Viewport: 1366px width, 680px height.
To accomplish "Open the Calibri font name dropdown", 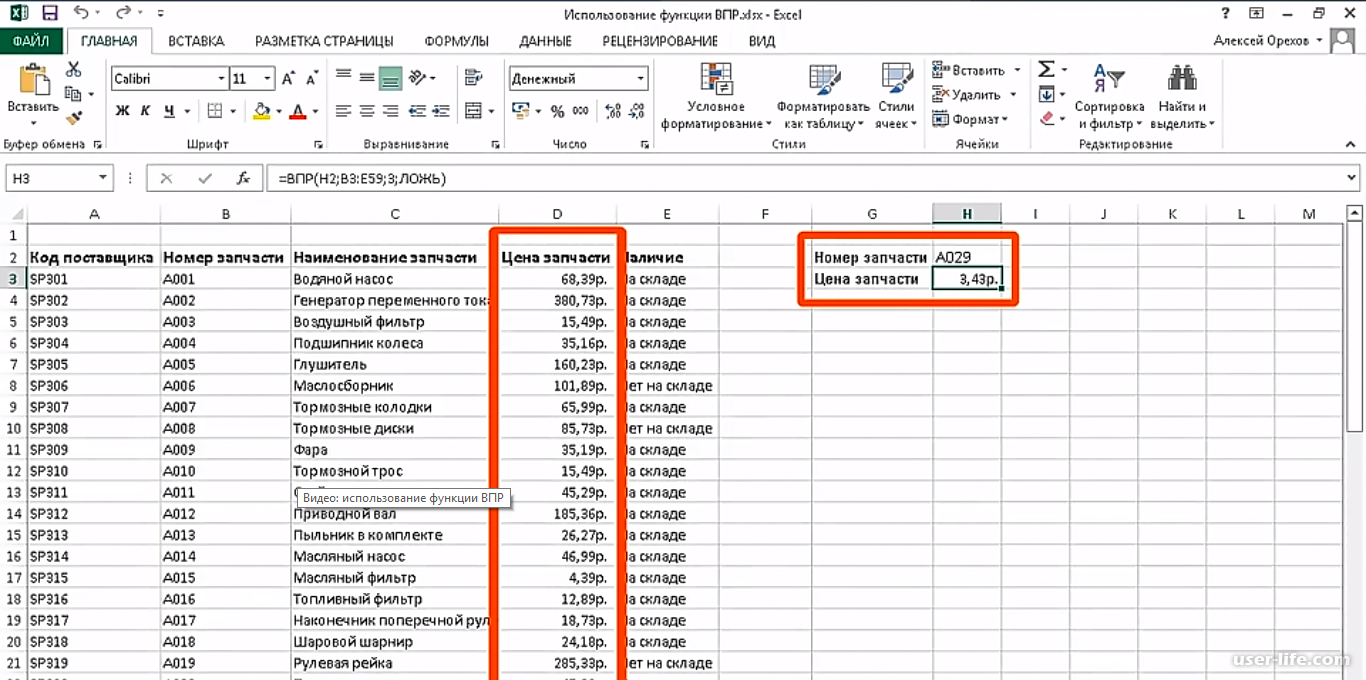I will [x=222, y=78].
